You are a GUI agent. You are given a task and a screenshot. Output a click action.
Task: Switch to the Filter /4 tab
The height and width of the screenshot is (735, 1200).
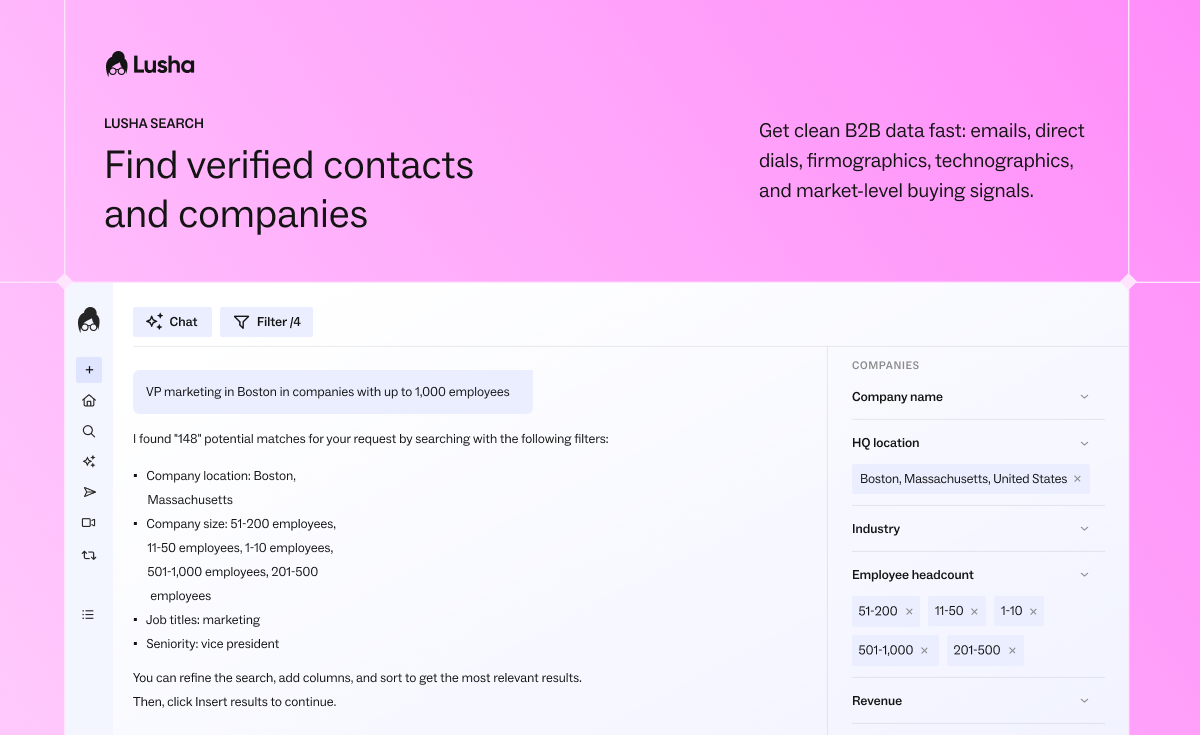point(266,322)
